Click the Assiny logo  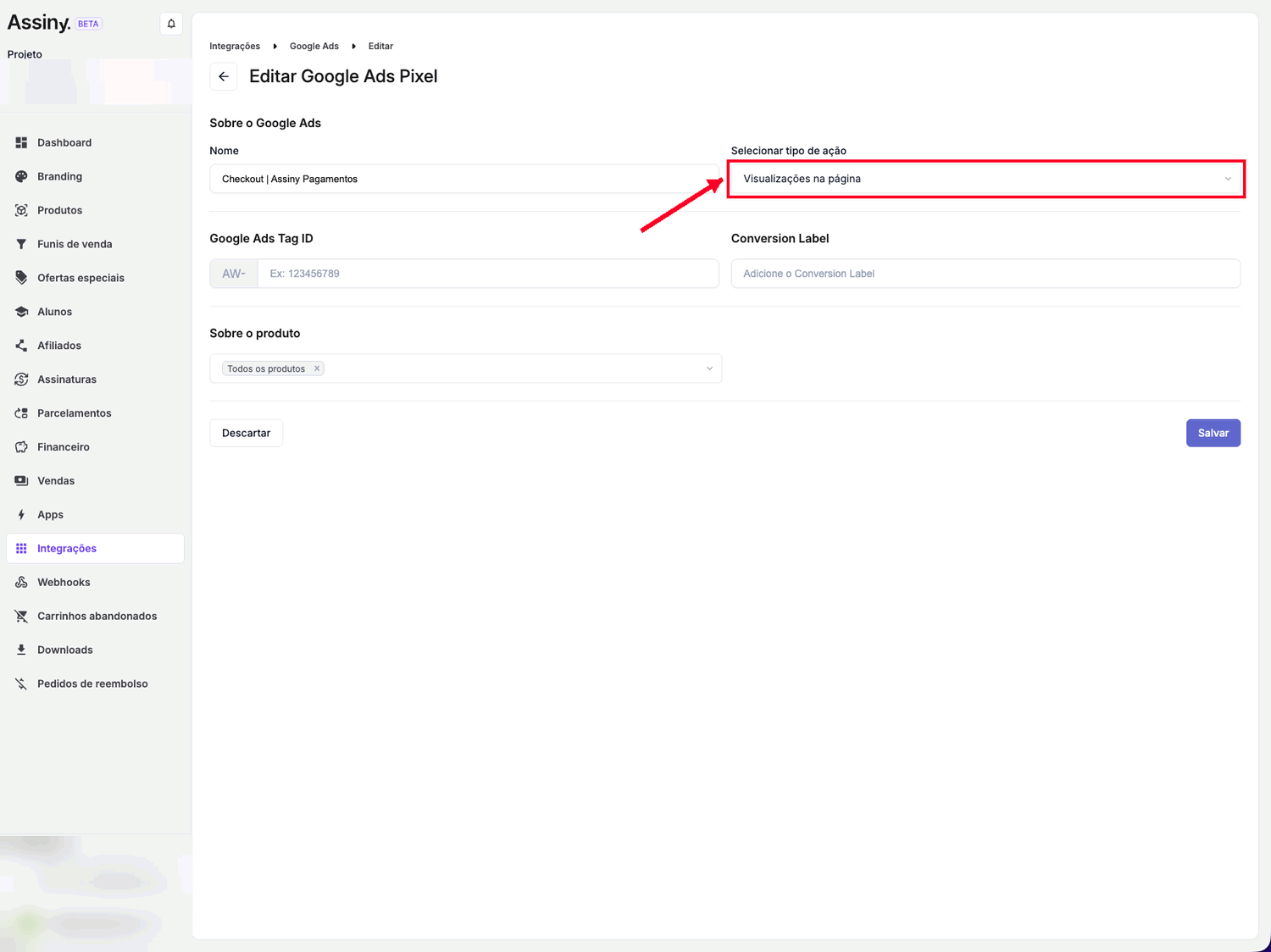point(38,23)
